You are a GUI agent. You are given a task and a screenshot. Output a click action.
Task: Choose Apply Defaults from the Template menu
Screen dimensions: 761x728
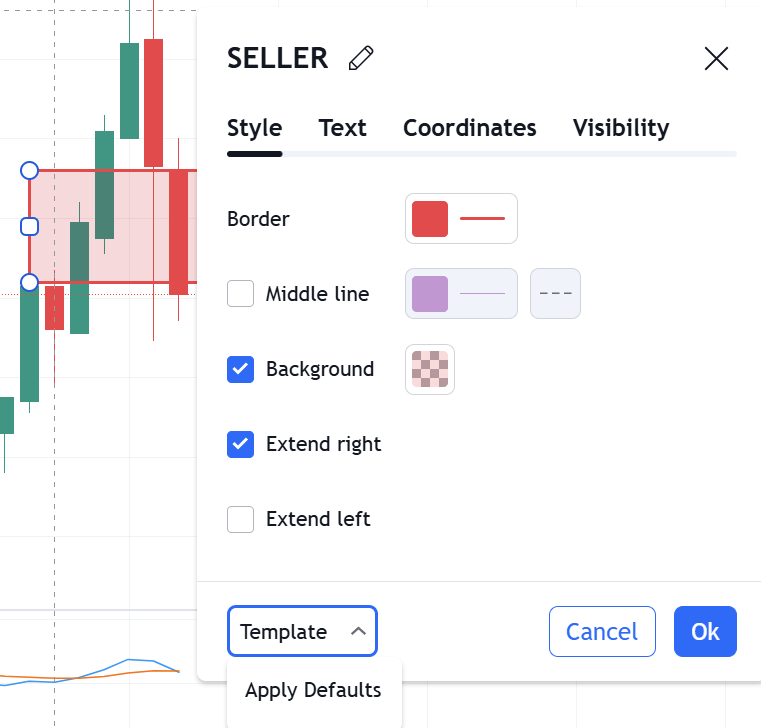[x=313, y=690]
